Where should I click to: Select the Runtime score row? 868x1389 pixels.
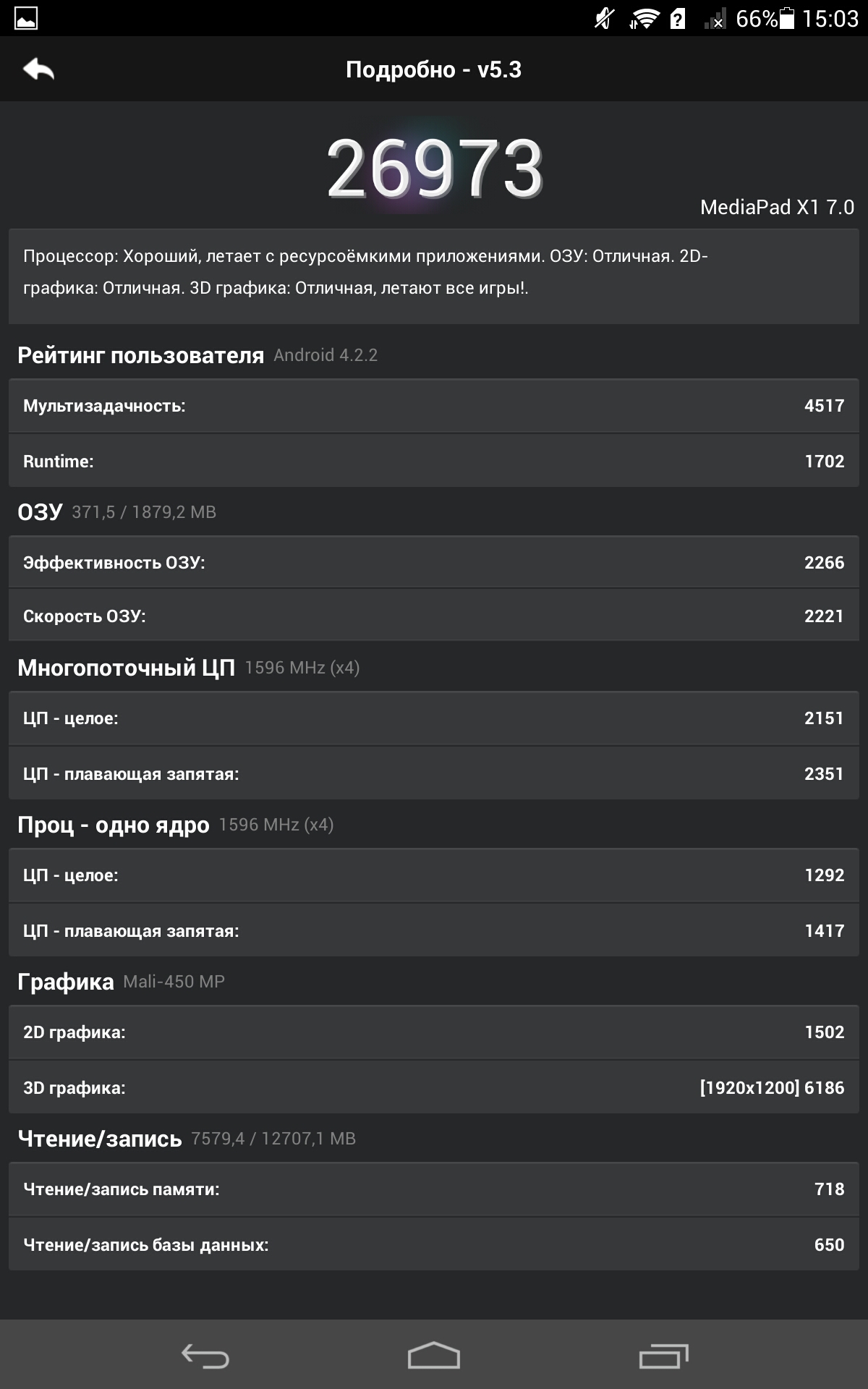tap(434, 461)
